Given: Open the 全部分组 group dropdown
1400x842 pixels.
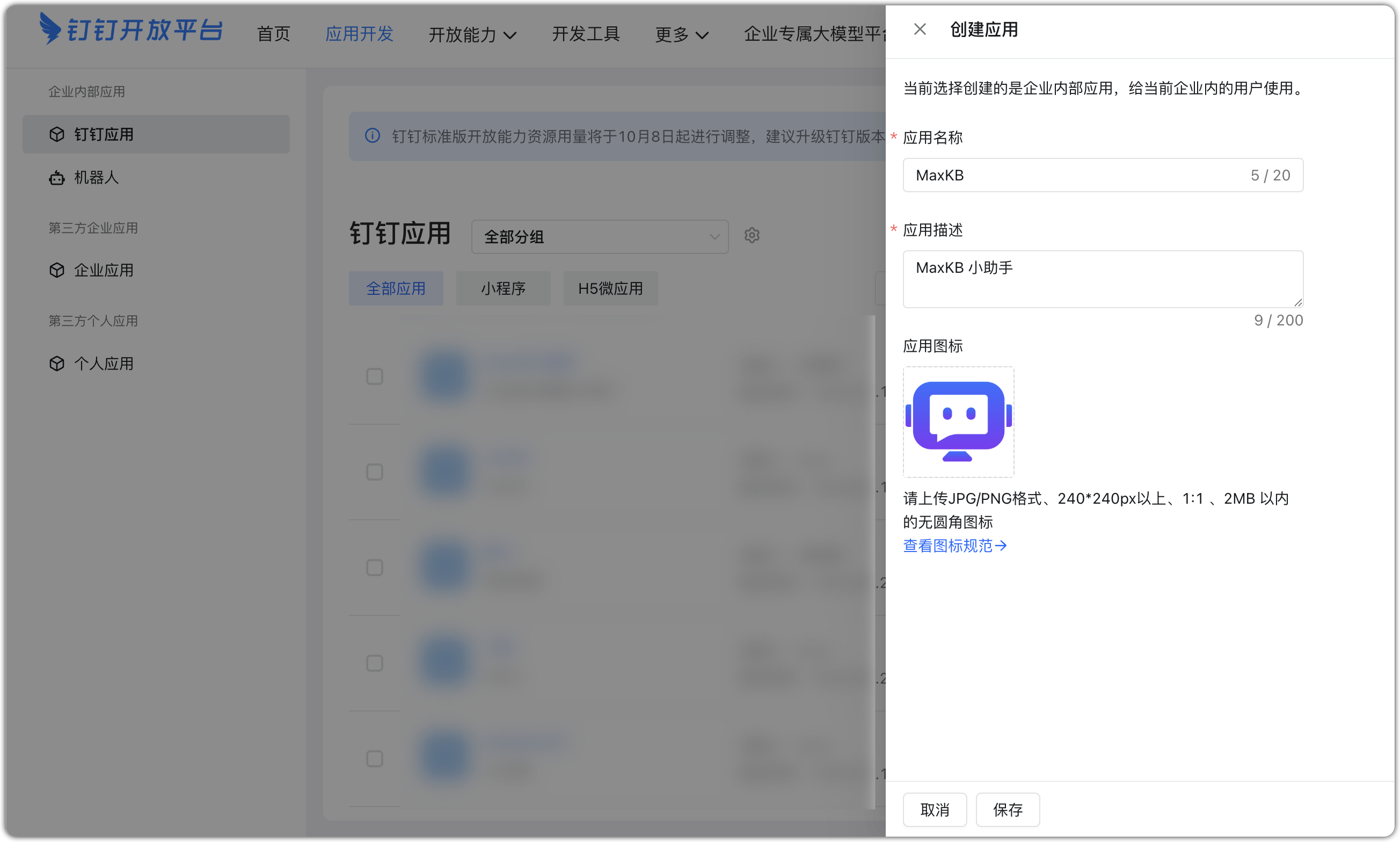Looking at the screenshot, I should point(600,237).
